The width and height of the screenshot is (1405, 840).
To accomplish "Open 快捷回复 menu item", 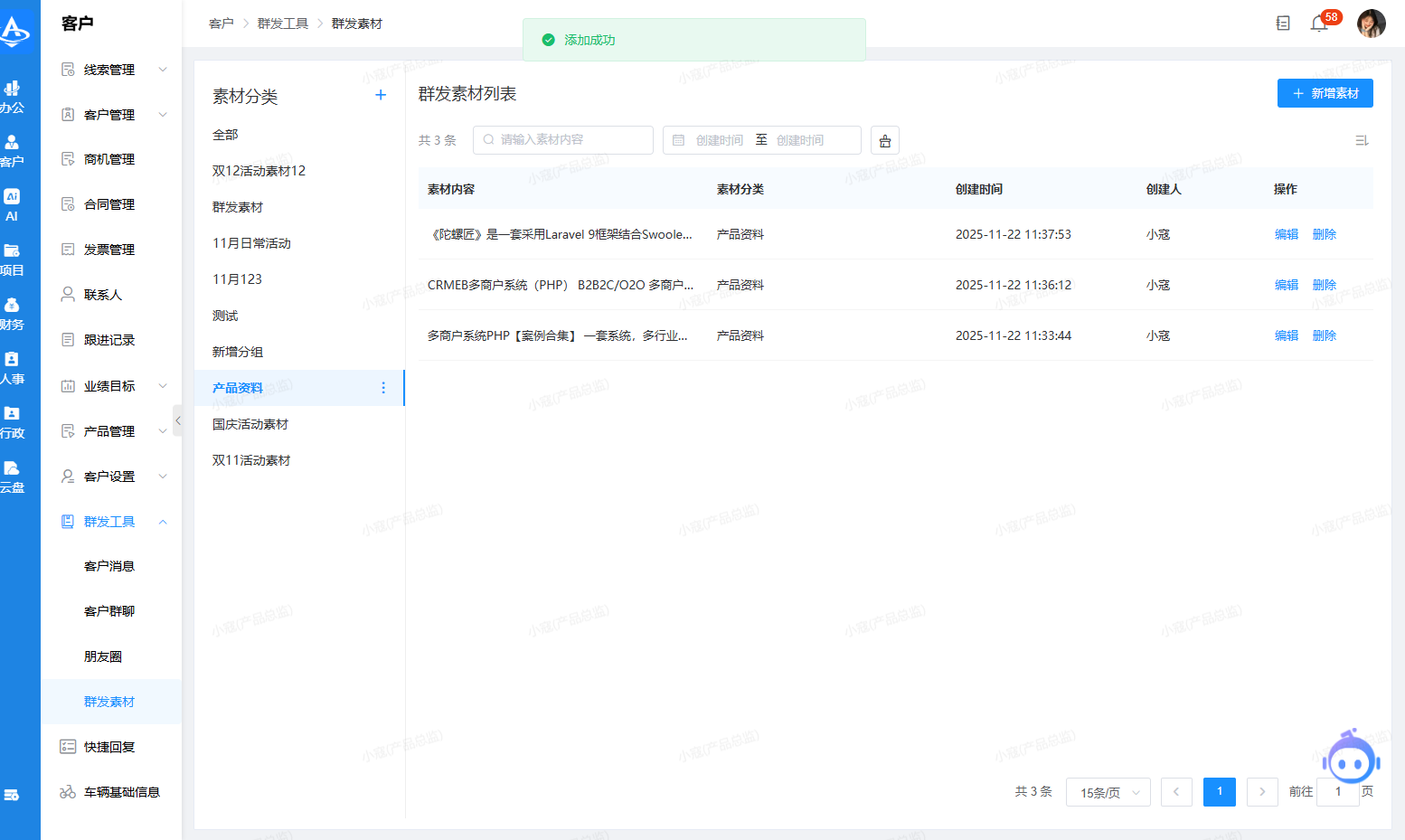I will pos(109,747).
